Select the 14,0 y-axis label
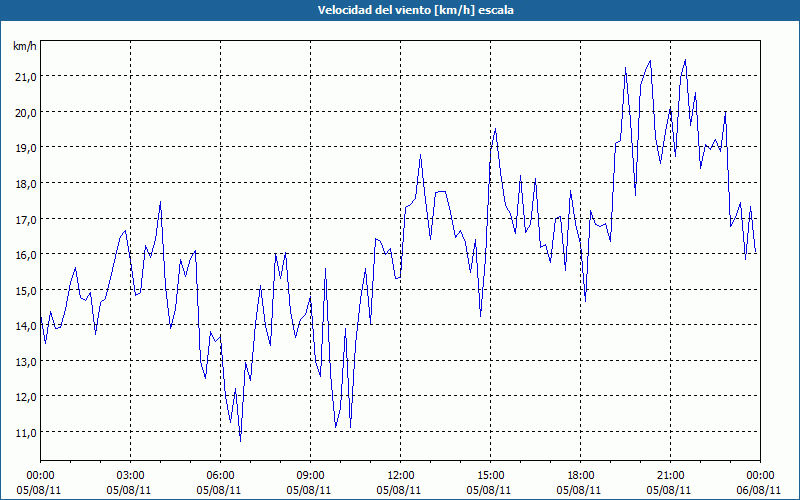Viewport: 800px width, 500px height. coord(26,326)
